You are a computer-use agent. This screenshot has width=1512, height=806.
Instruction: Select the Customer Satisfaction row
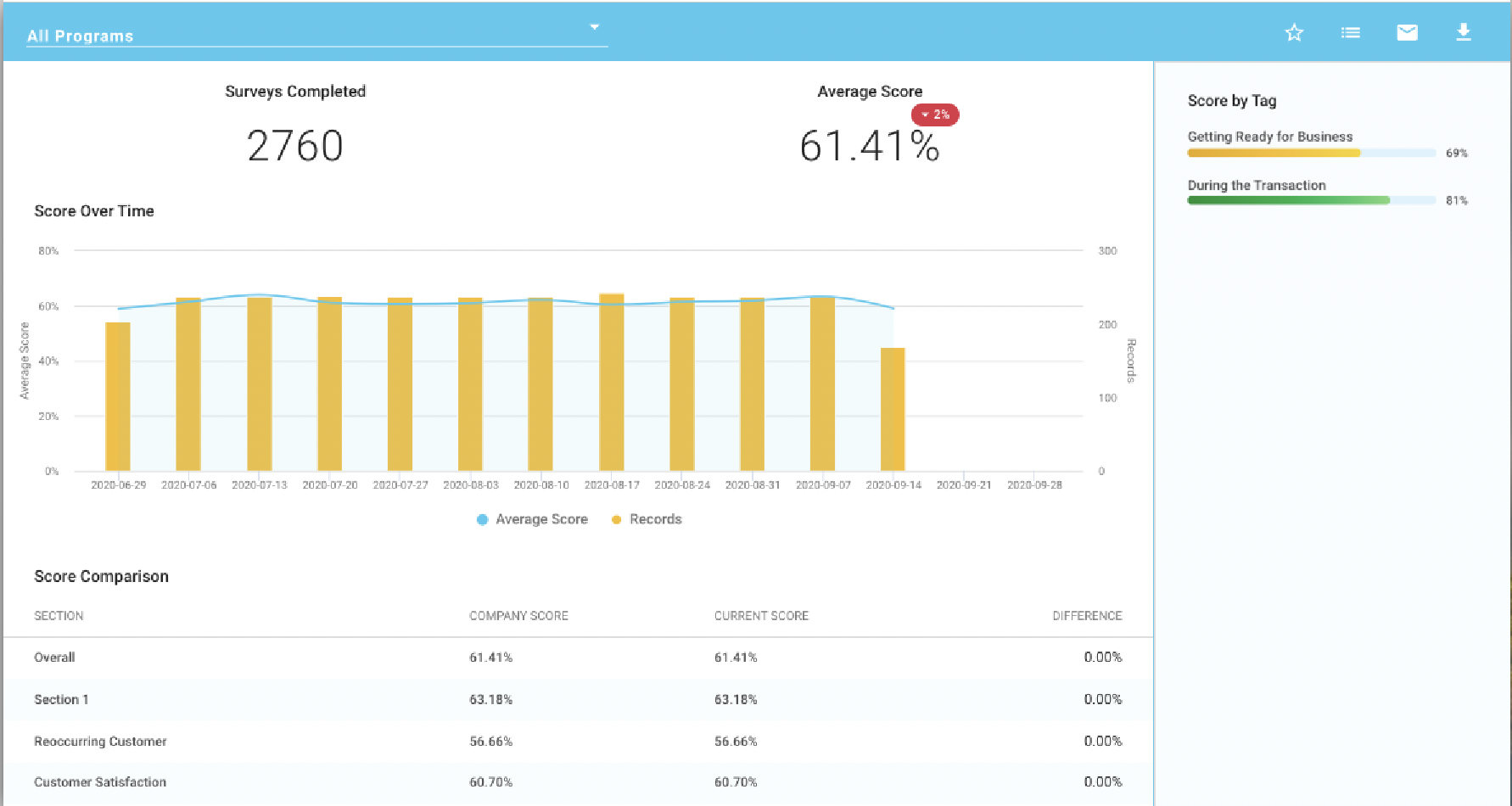pos(578,782)
